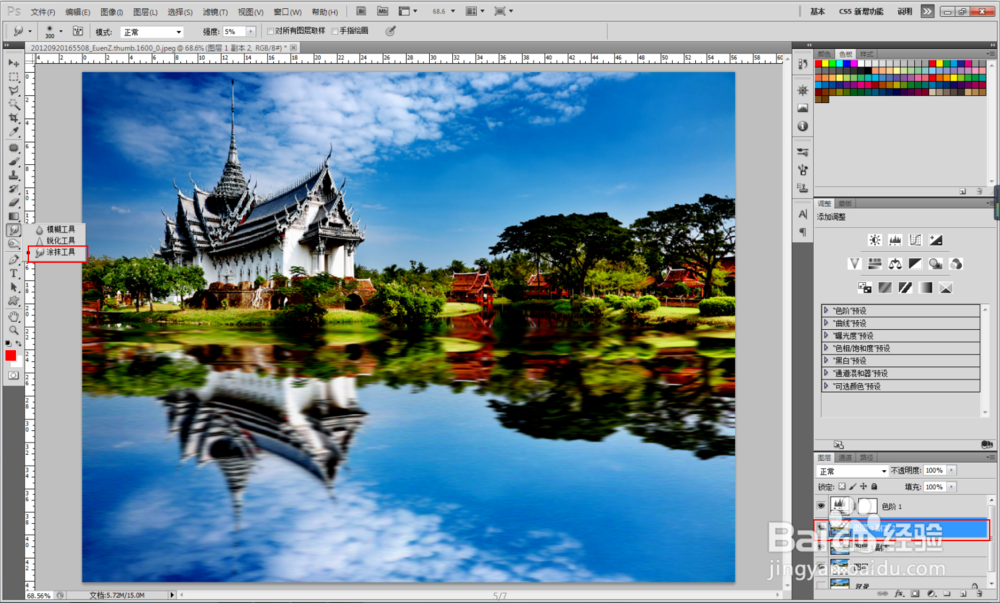
Task: Toggle tablet pressure for strength
Action: tap(390, 31)
